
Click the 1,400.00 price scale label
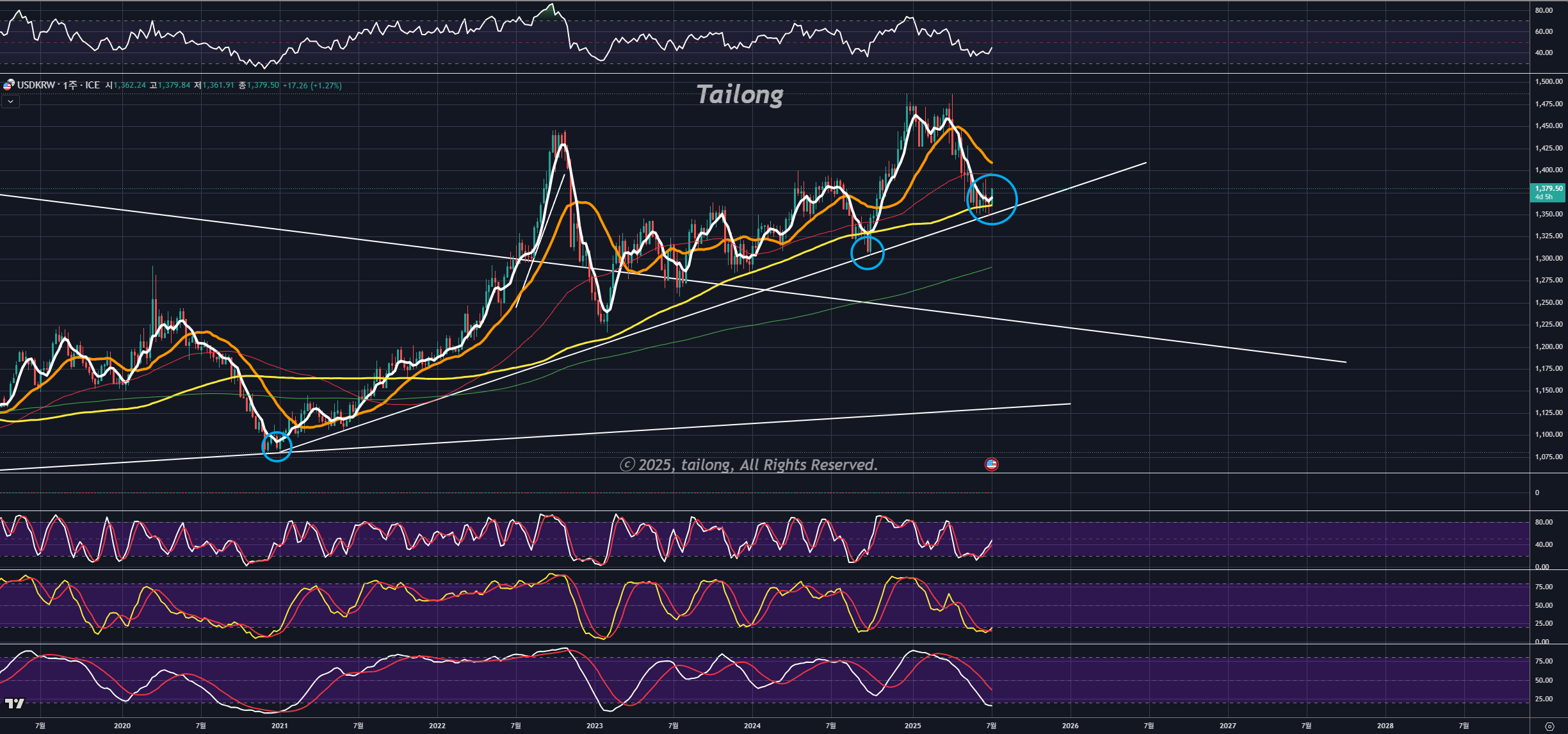click(x=1549, y=170)
